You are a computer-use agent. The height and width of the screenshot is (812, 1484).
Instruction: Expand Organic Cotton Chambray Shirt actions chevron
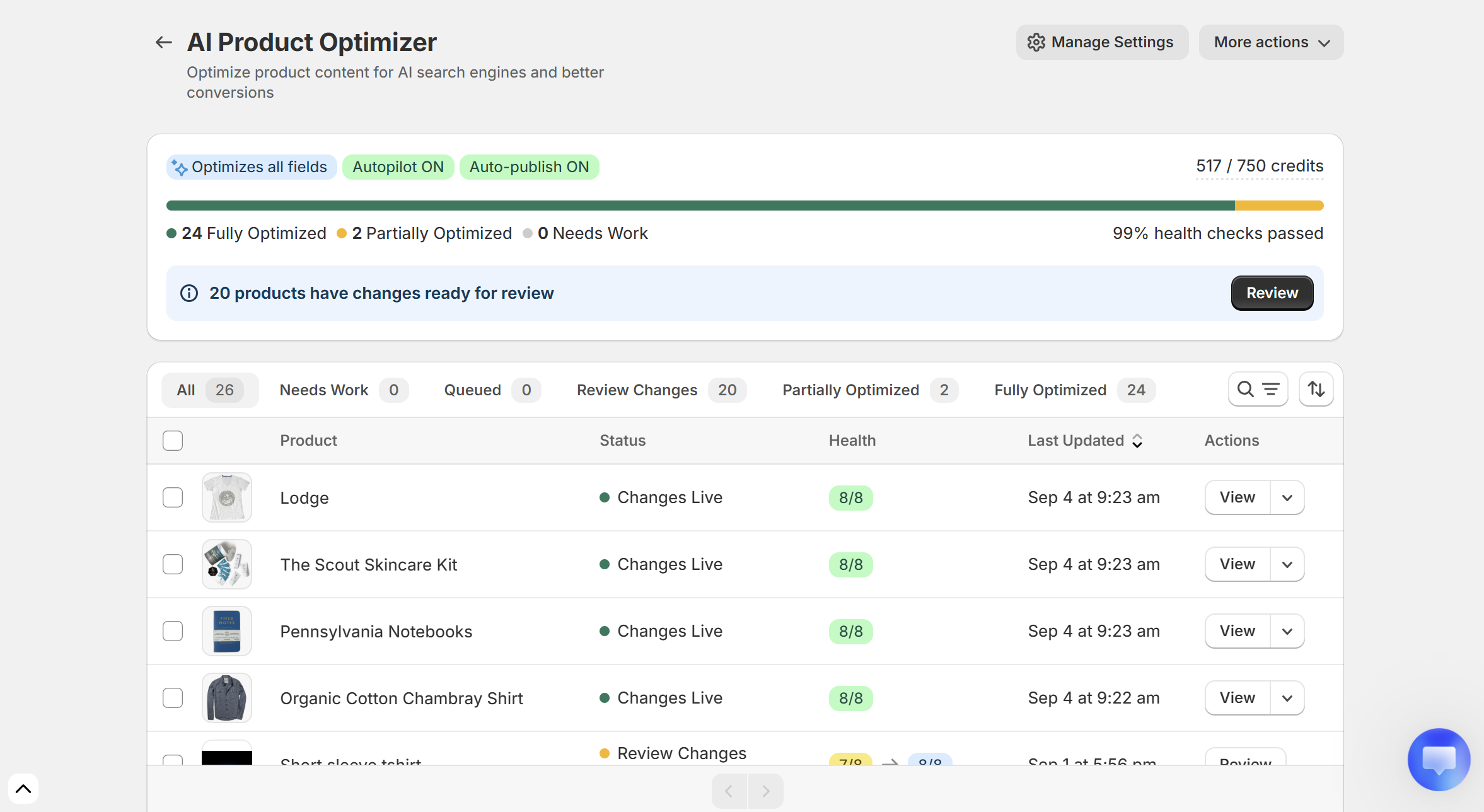[1287, 698]
